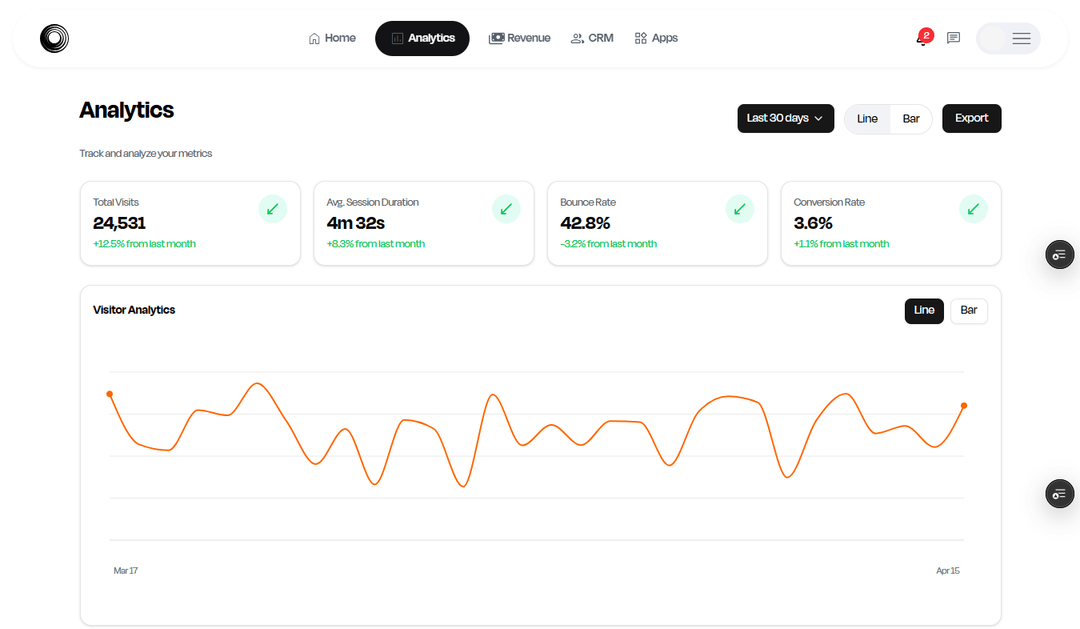The width and height of the screenshot is (1080, 629).
Task: Expand the Last 30 days dropdown
Action: tap(785, 118)
